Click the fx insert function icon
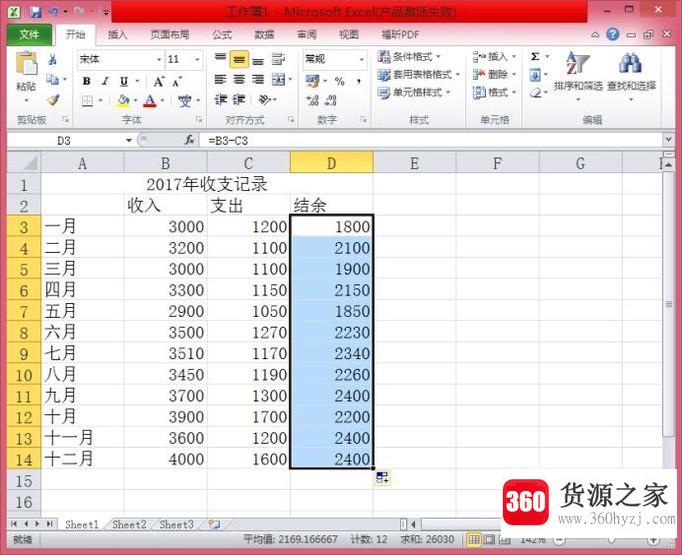This screenshot has height=555, width=682. tap(190, 140)
